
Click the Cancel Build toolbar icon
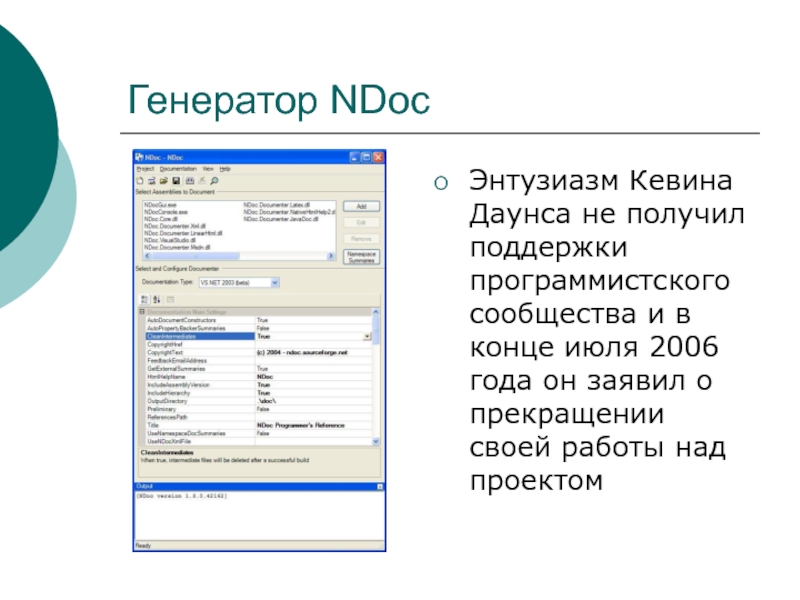click(202, 181)
